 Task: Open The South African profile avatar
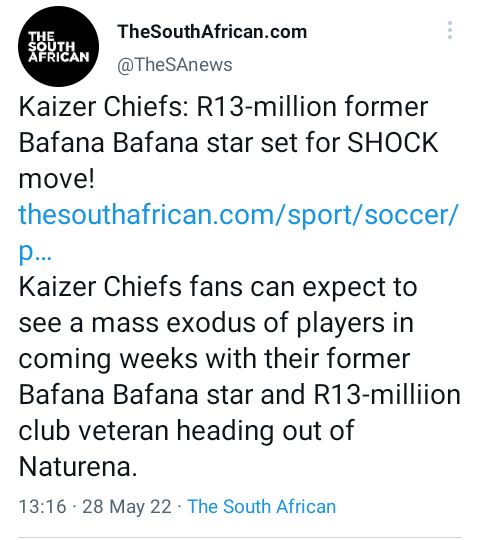point(59,46)
